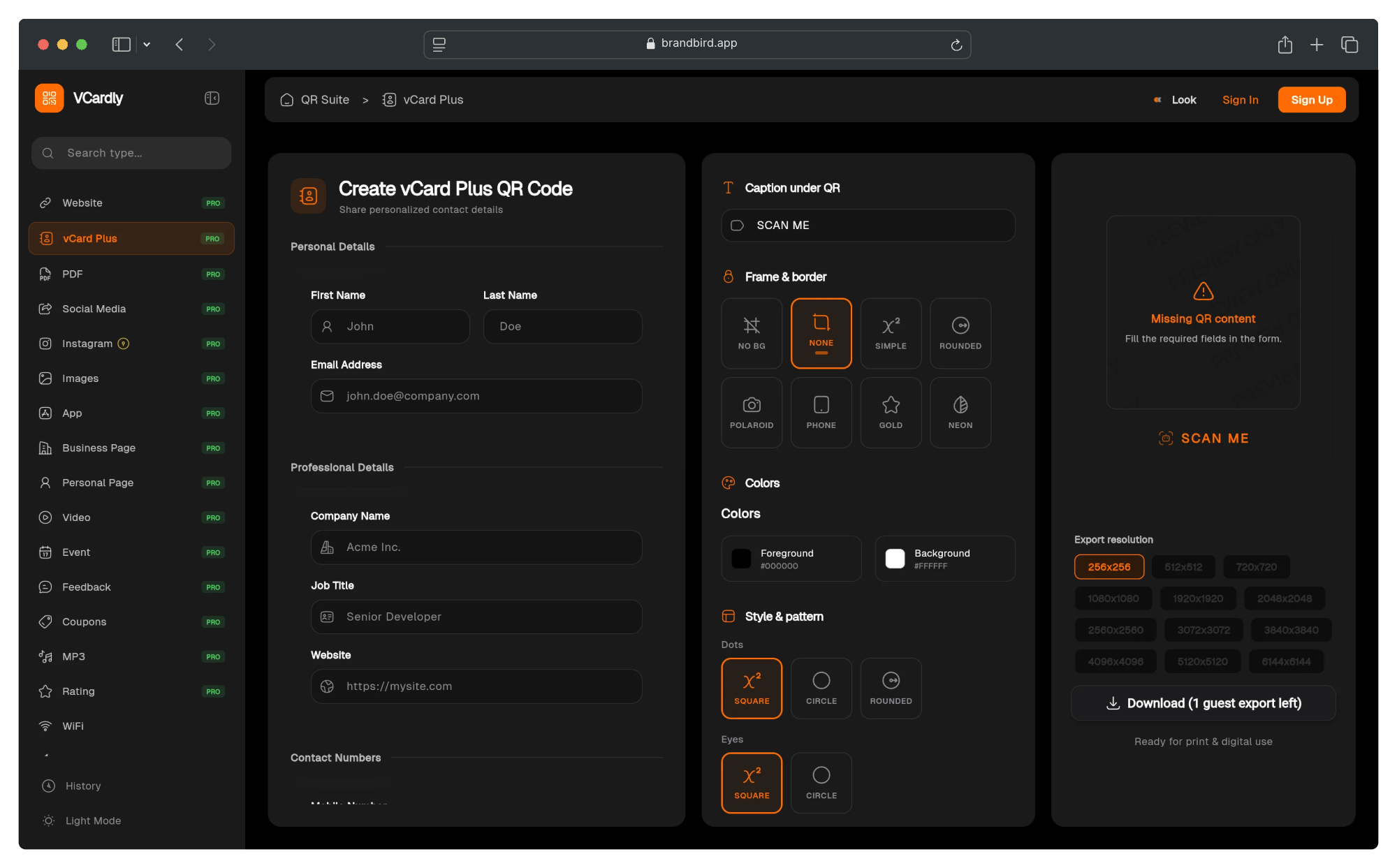Choose the Phone frame style
Screen dimensions: 1397x868
pyautogui.click(x=821, y=412)
